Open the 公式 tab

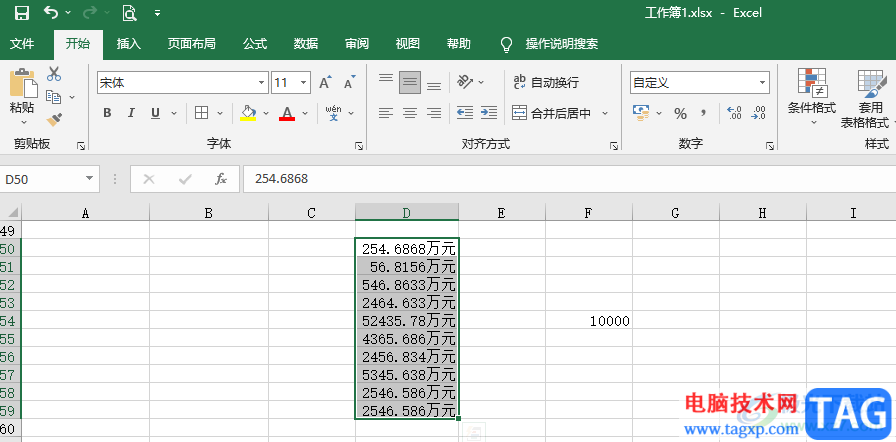(x=255, y=44)
